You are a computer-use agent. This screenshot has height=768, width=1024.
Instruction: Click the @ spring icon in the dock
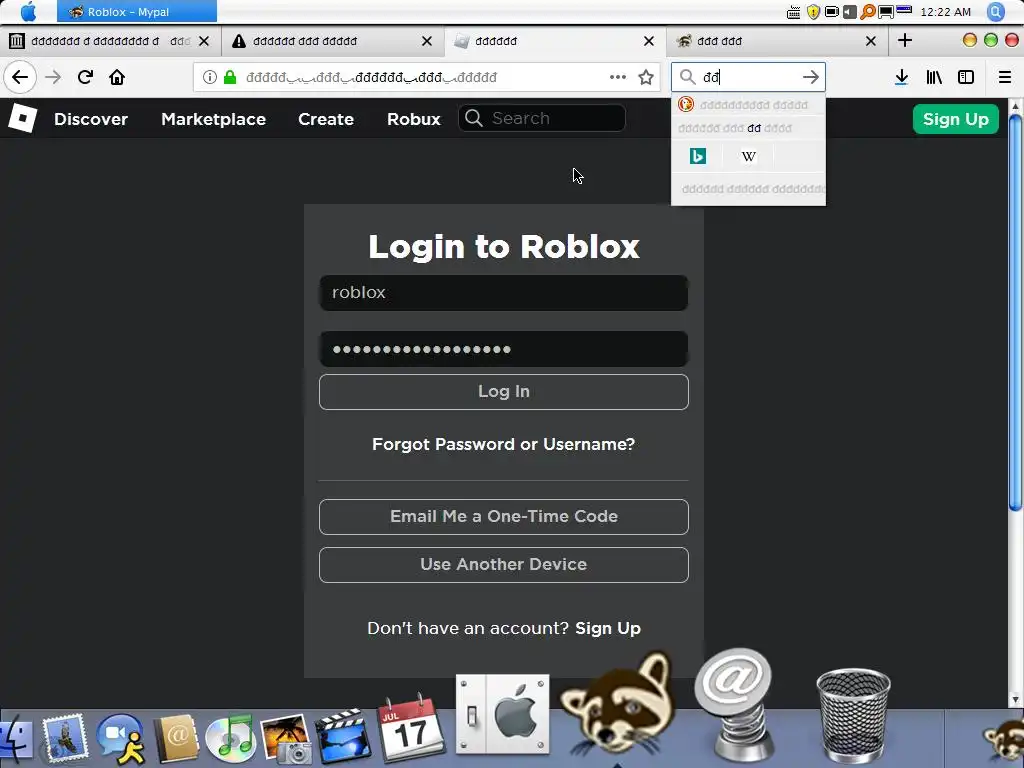734,705
